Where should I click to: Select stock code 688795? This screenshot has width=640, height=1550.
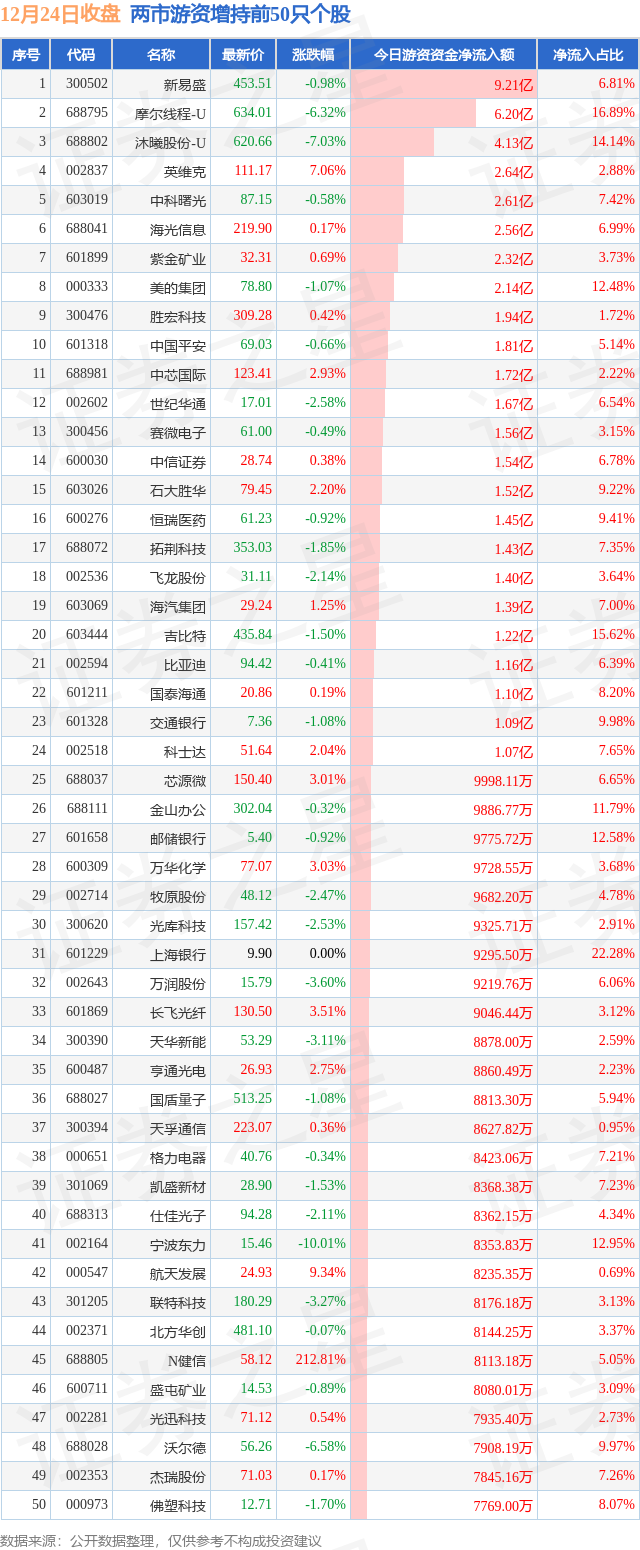coord(86,113)
